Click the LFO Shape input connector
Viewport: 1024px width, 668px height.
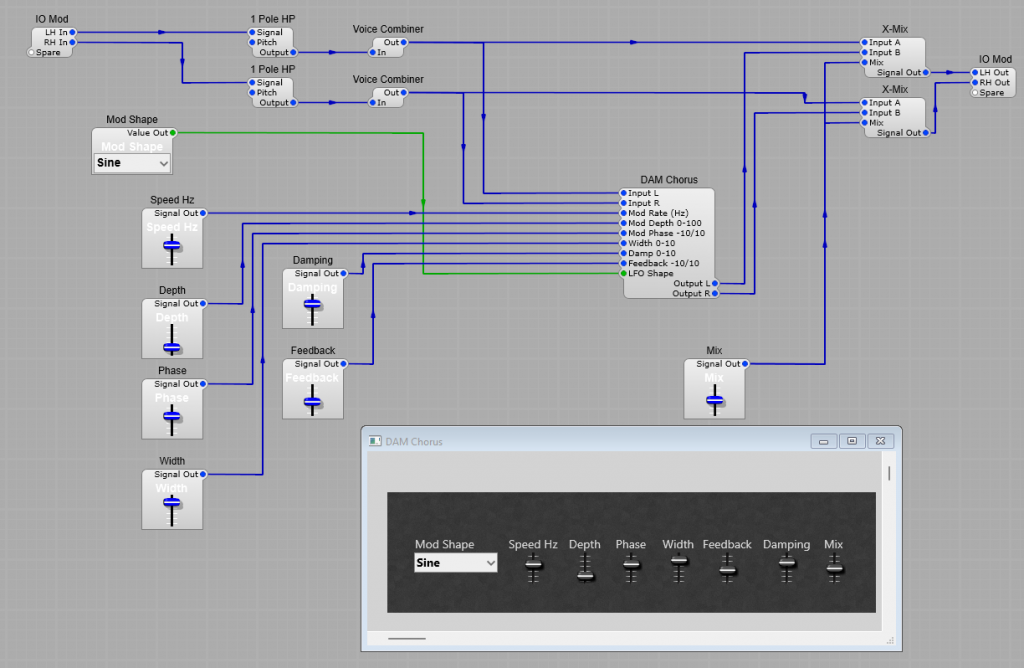point(622,273)
